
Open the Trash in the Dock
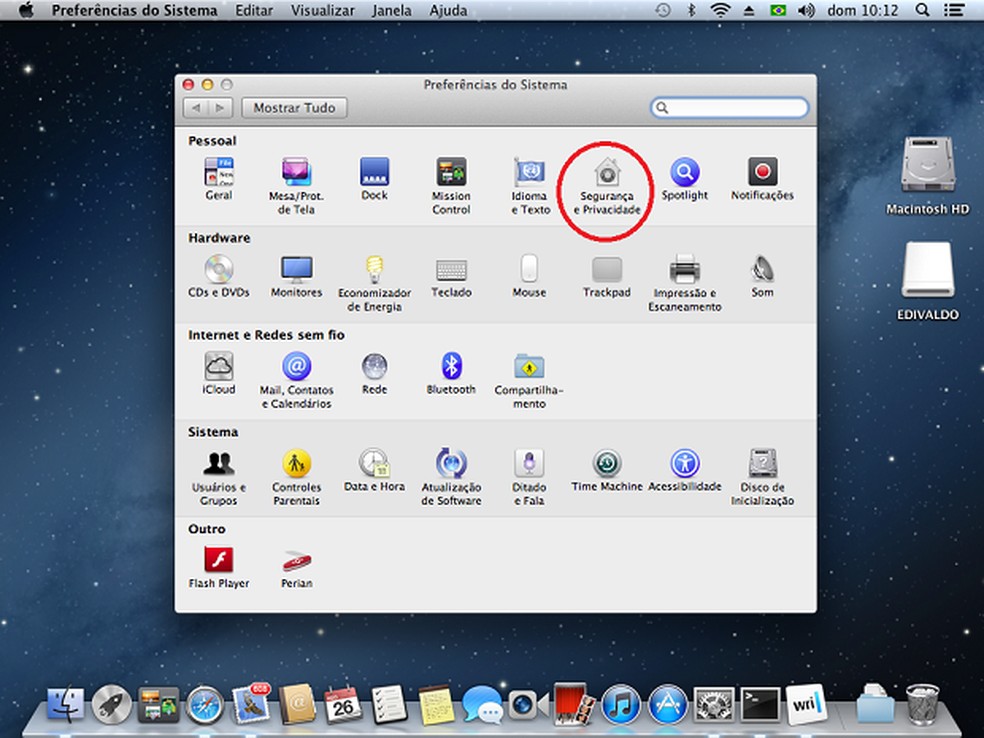[922, 704]
